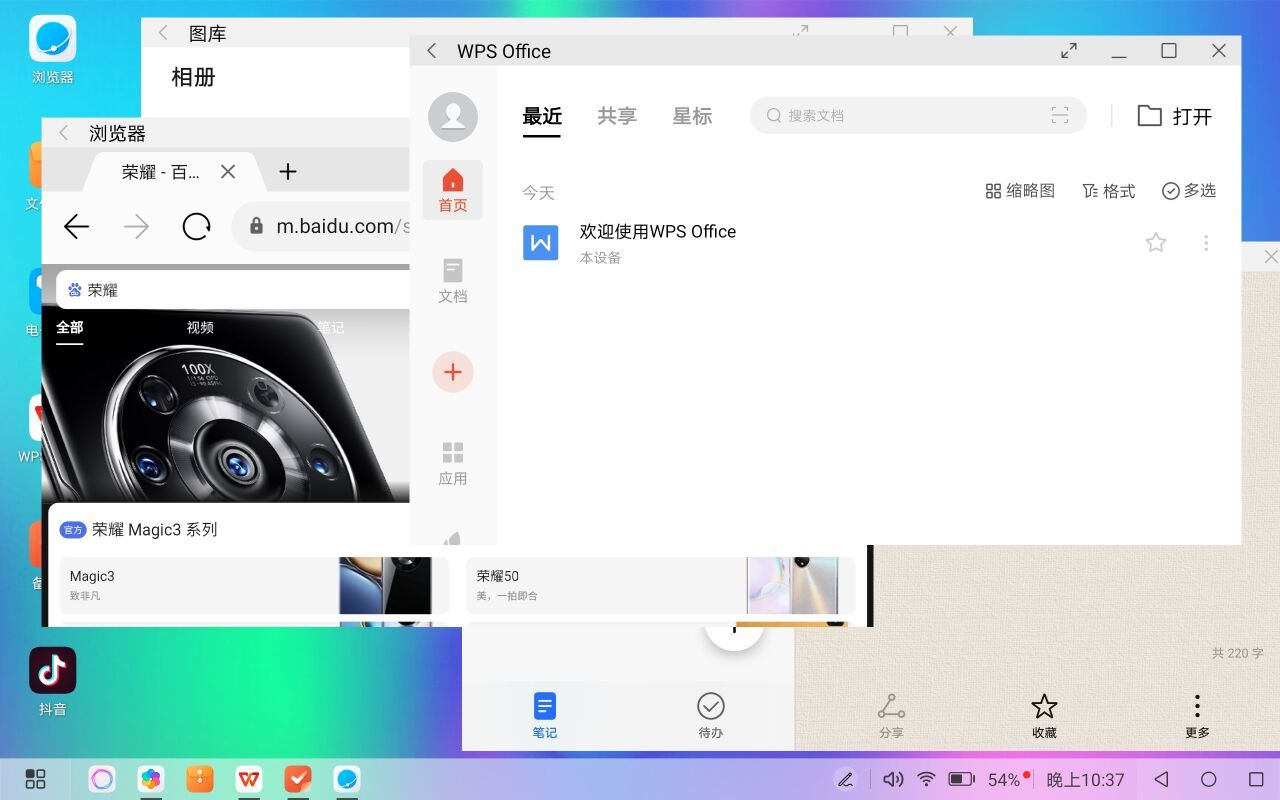
Task: Open the 浏览器 desktop shortcut
Action: point(52,49)
